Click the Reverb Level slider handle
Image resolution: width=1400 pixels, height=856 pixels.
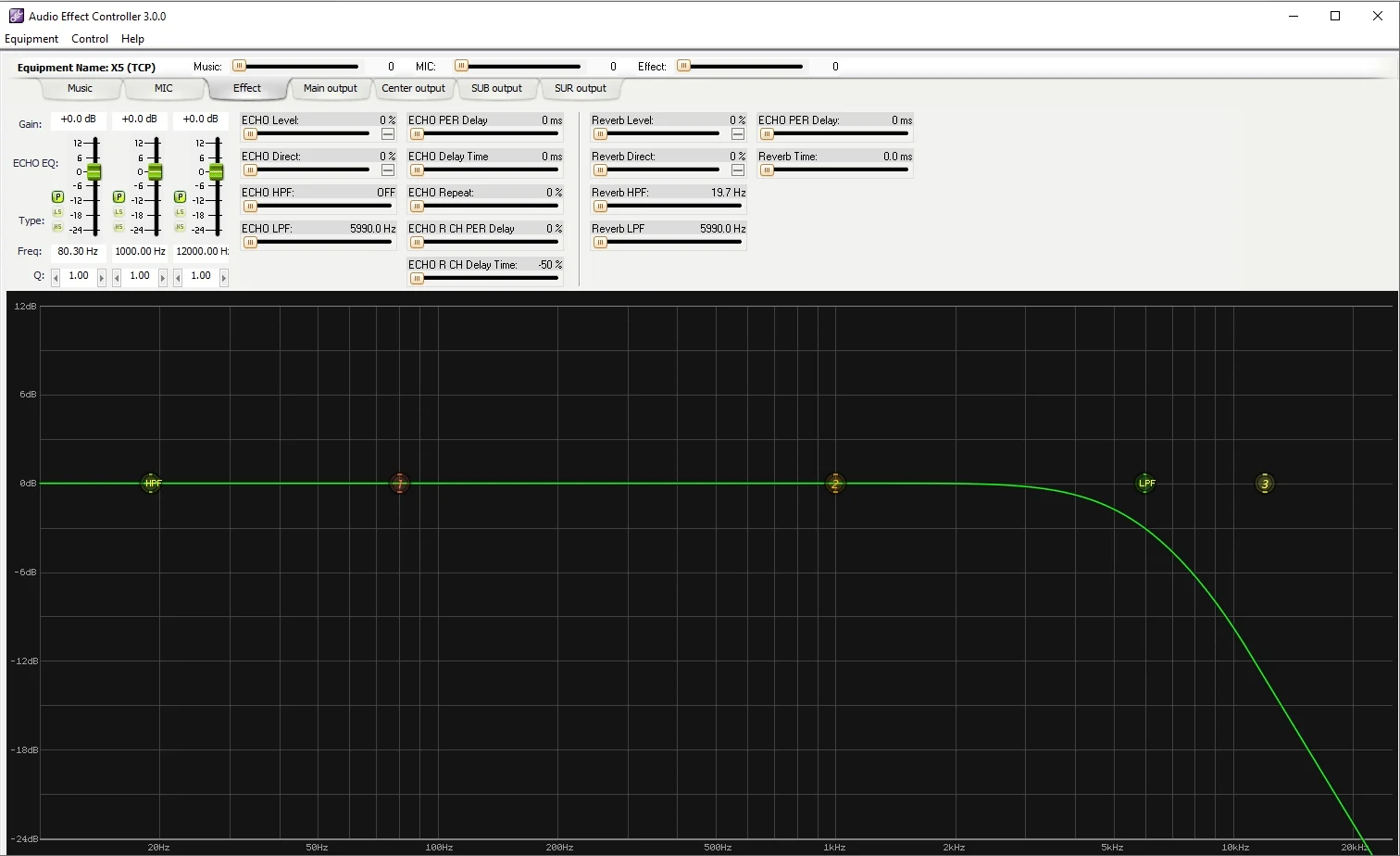click(600, 134)
